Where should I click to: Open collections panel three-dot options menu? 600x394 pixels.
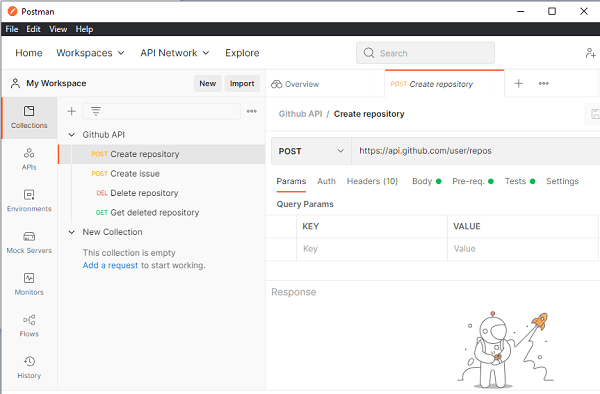click(x=251, y=111)
